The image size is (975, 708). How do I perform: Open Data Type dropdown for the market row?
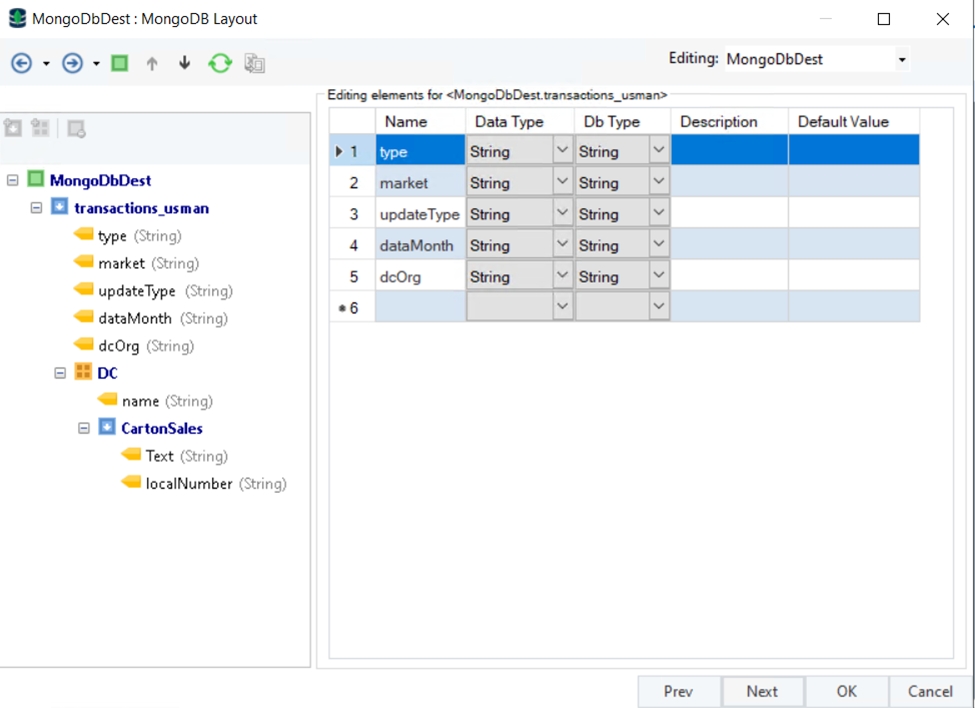(x=562, y=182)
